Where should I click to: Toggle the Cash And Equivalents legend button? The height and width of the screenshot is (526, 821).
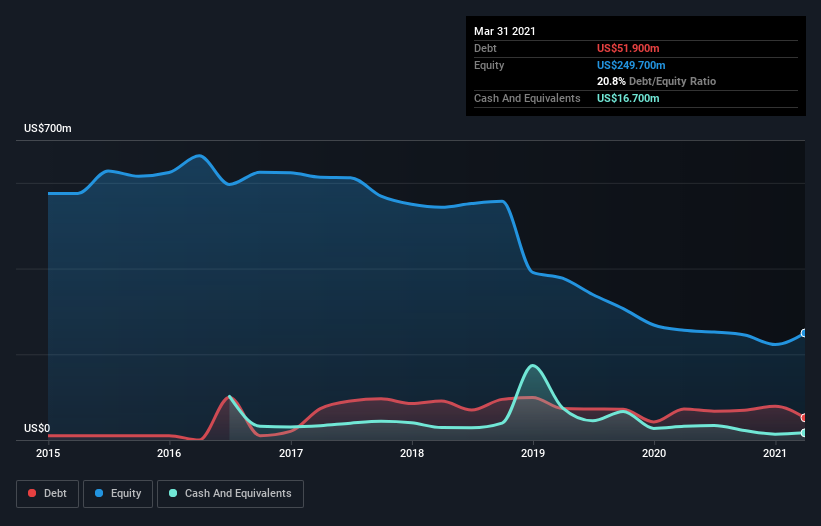coord(230,494)
